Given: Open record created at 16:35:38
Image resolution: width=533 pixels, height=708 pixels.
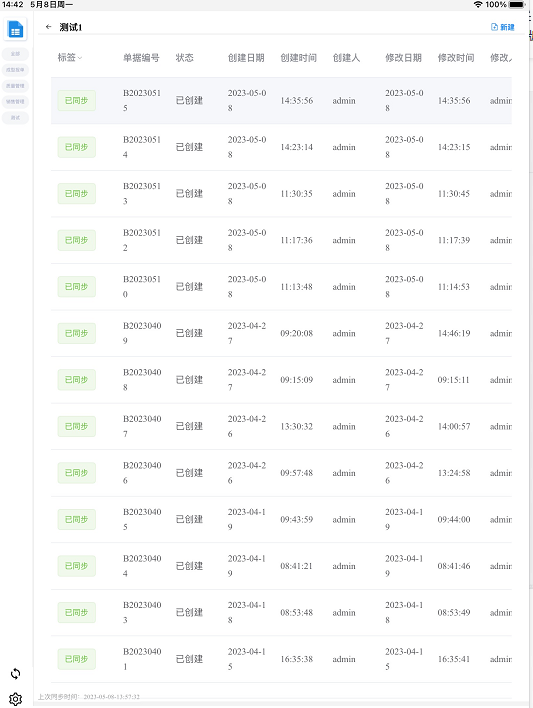Looking at the screenshot, I should pyautogui.click(x=281, y=659).
